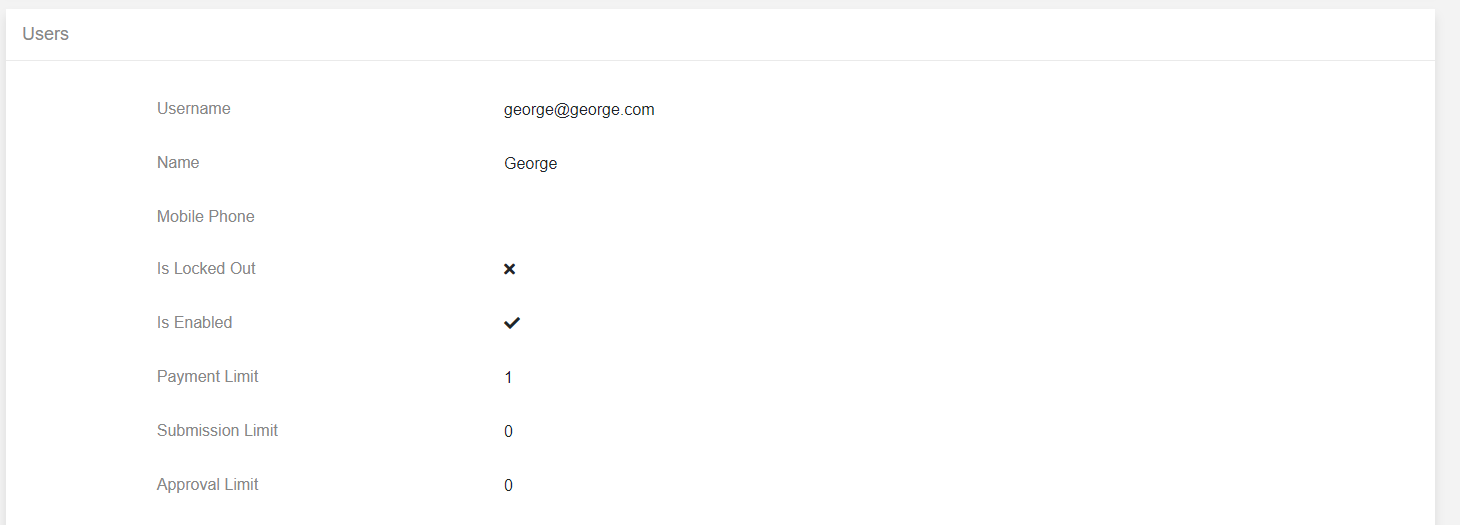This screenshot has width=1460, height=525.
Task: Click the Is Enabled label
Action: click(194, 322)
